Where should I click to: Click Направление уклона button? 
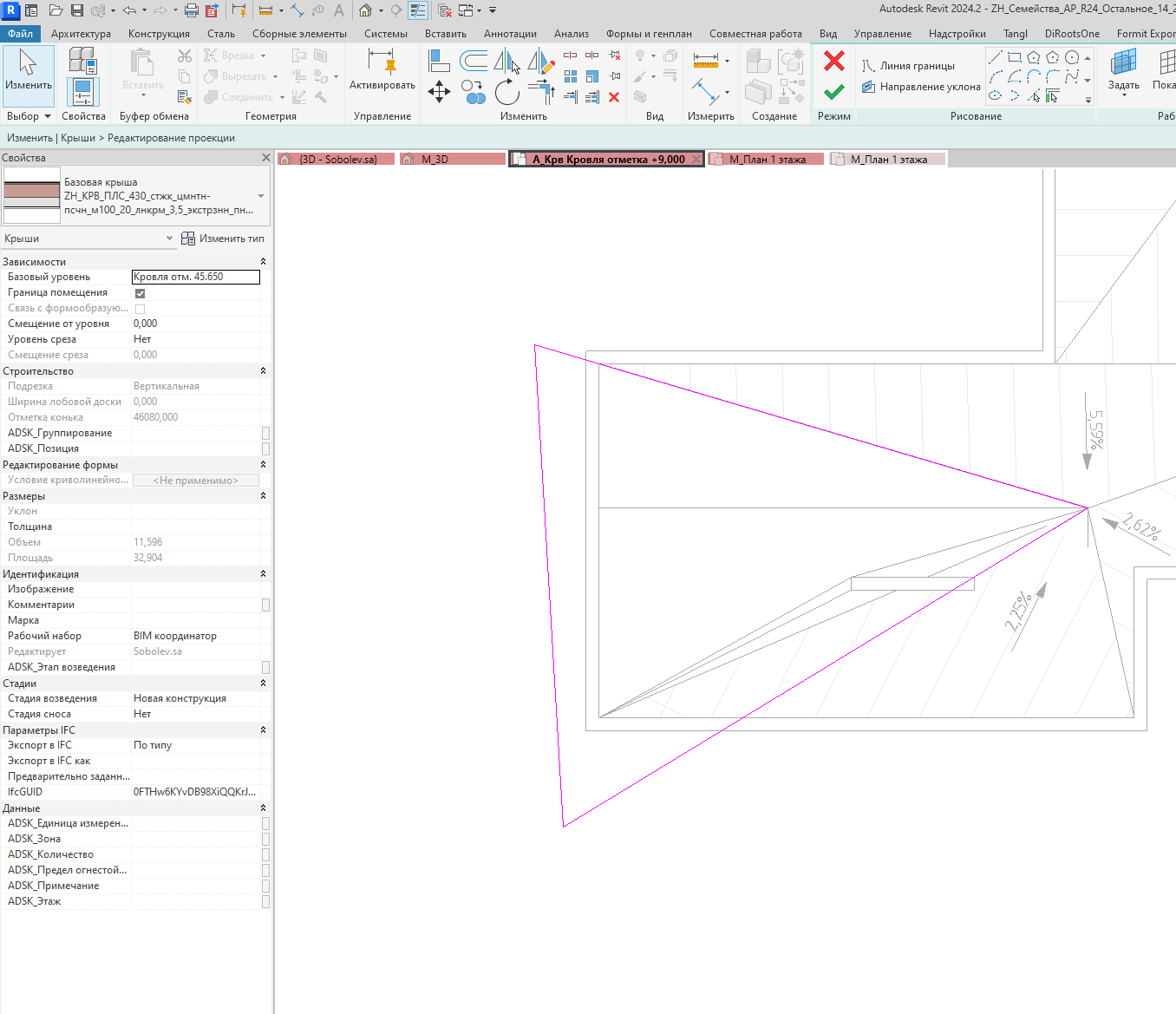point(920,87)
